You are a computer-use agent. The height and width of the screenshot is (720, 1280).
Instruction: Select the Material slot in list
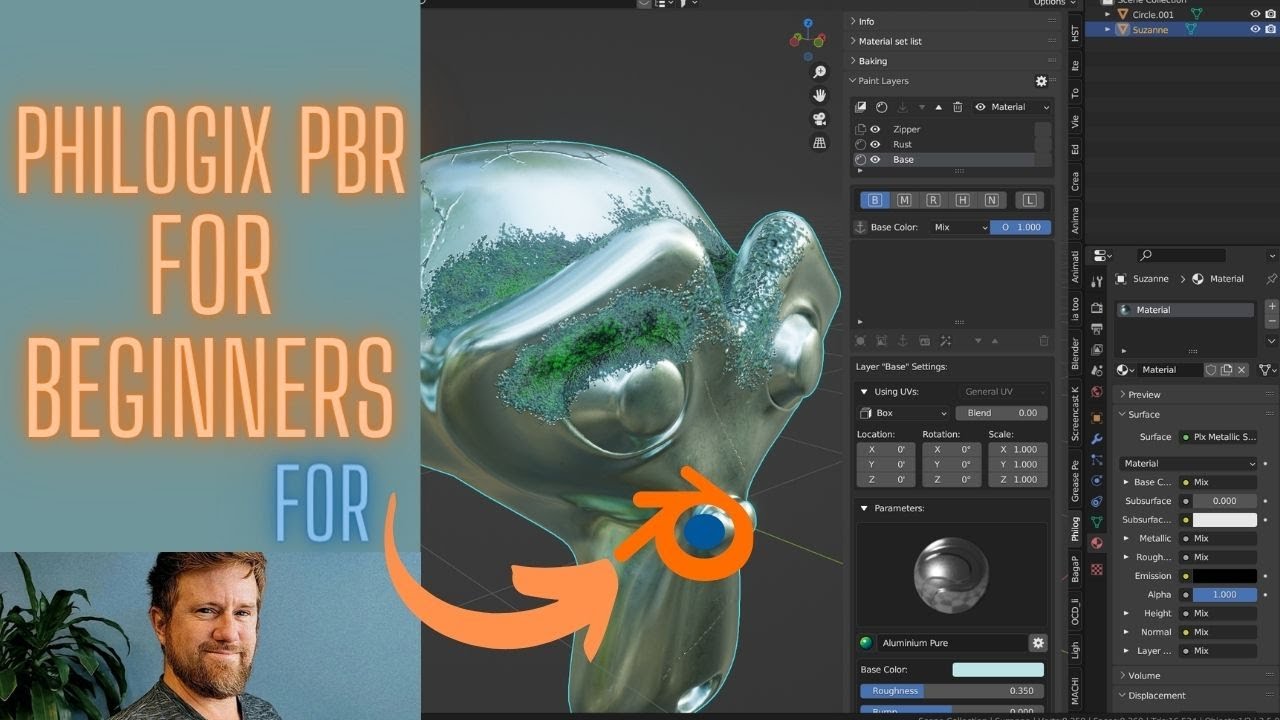pos(1186,310)
